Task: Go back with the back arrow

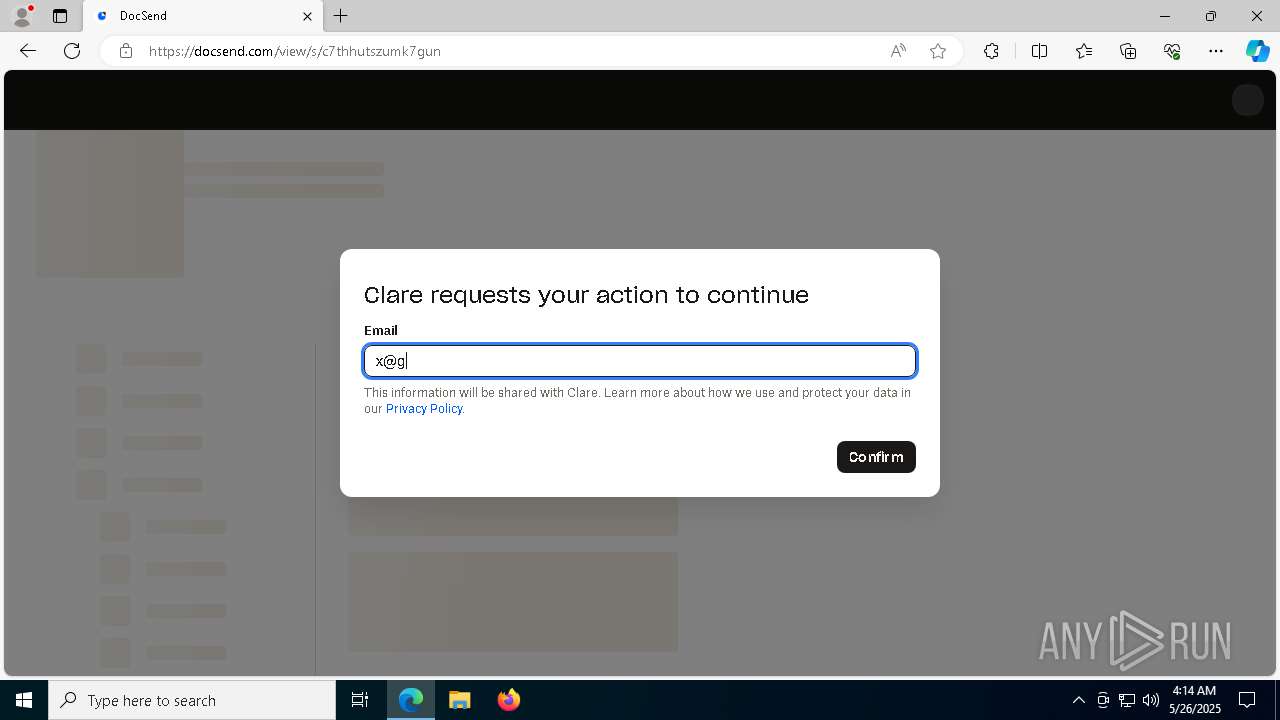Action: tap(28, 51)
